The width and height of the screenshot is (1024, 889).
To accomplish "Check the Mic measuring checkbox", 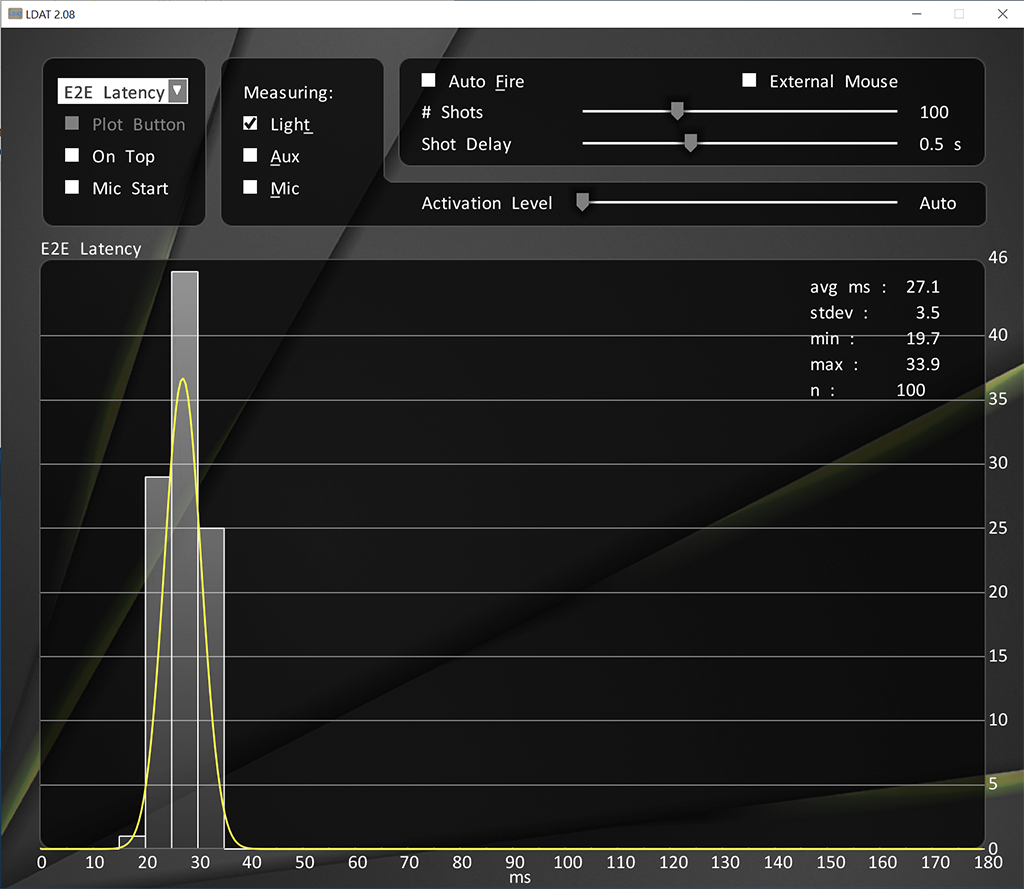I will (x=250, y=187).
